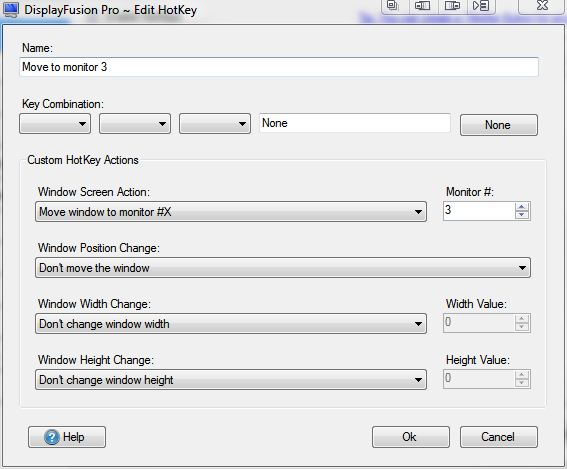Click the 'Monitor #:' label
The height and width of the screenshot is (469, 567).
tap(470, 192)
